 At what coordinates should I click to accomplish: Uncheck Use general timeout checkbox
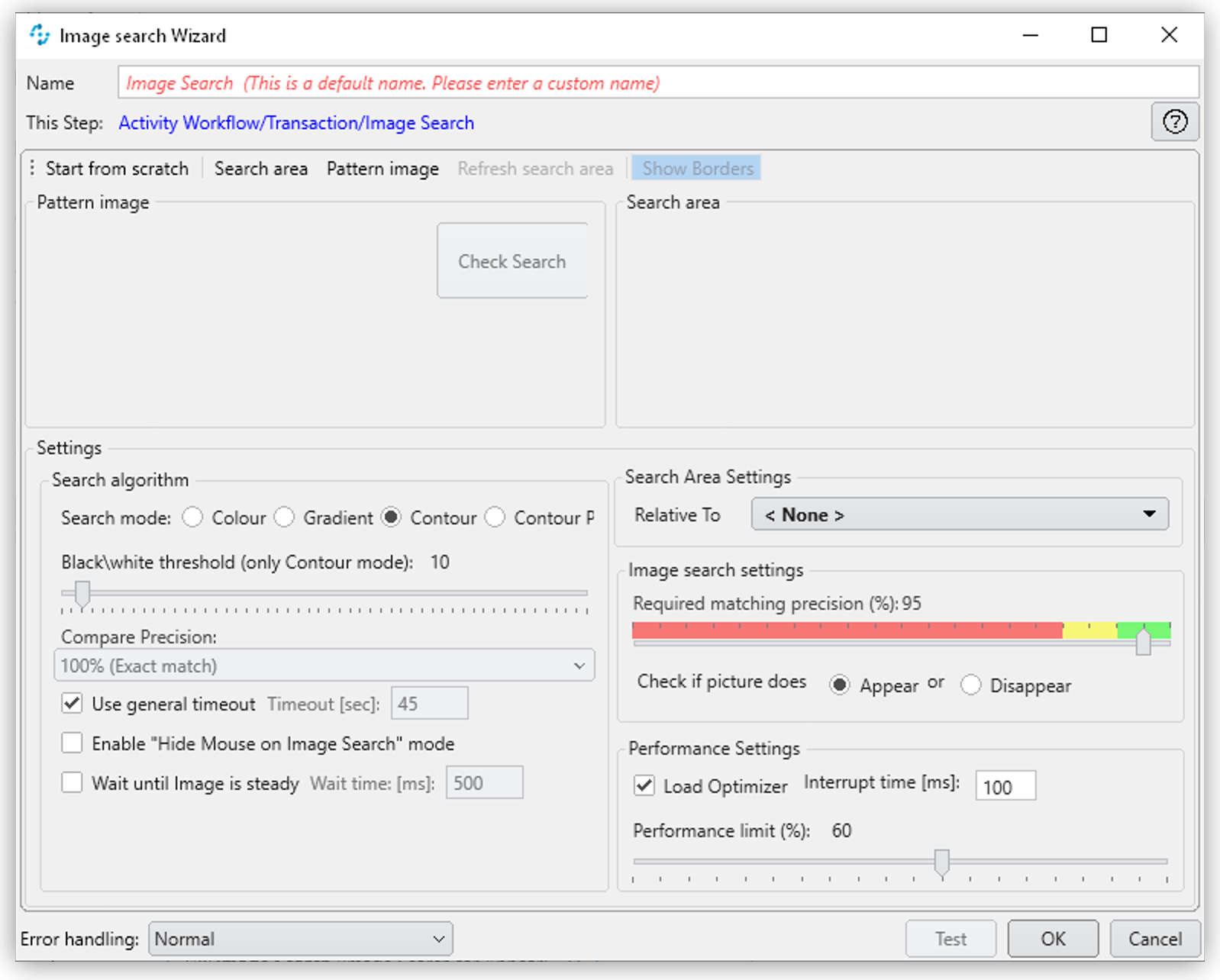pyautogui.click(x=73, y=704)
